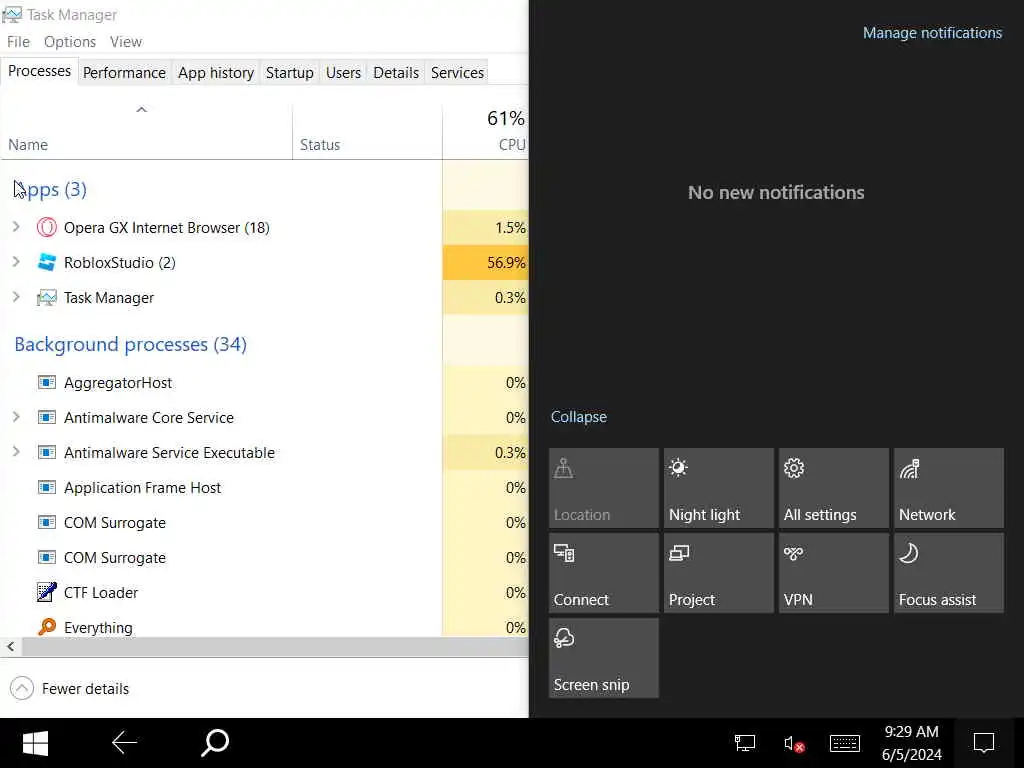1024x768 pixels.
Task: Click the Task Manager process row icon
Action: 46,298
